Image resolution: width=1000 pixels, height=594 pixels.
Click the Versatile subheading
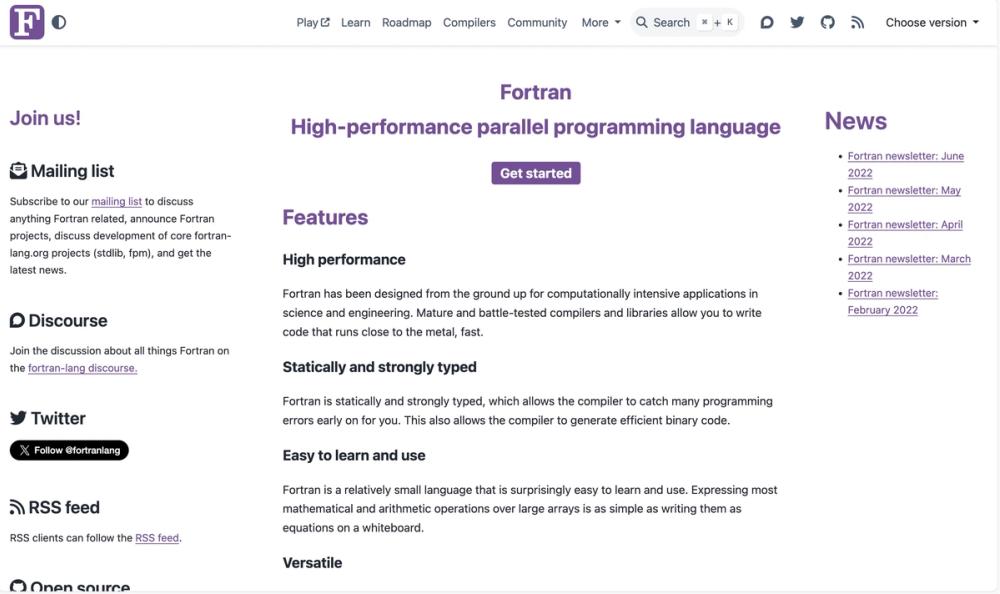coord(312,563)
